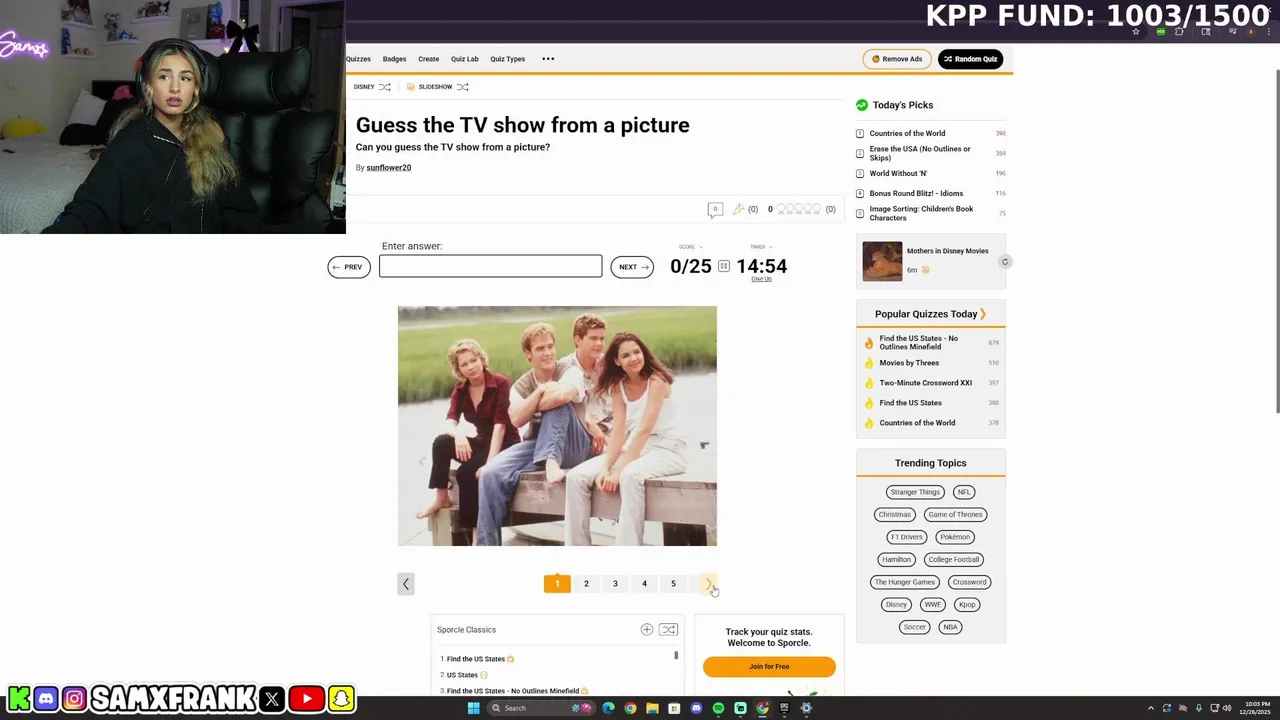This screenshot has width=1280, height=720.
Task: Click the pause icon beside the score
Action: tap(724, 266)
